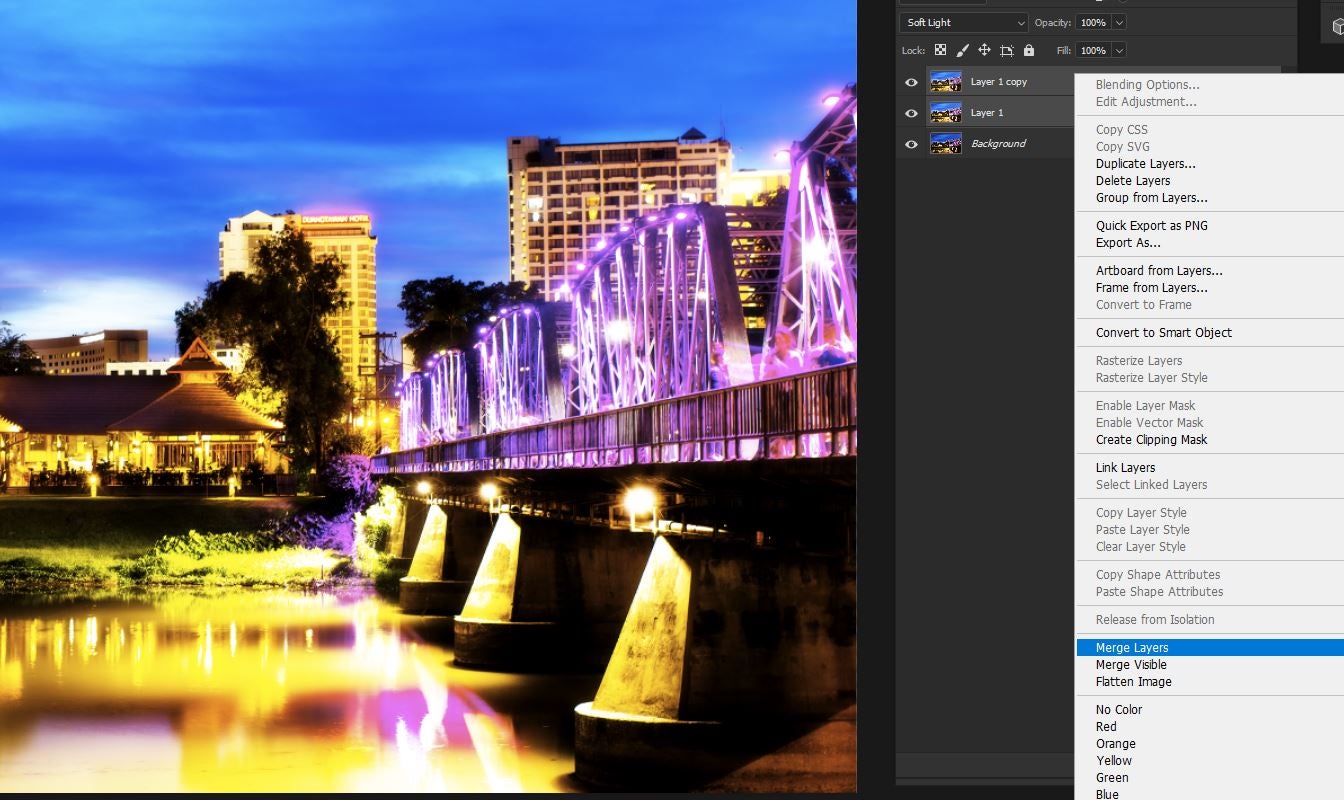
Task: Hide the Layer 1 copy layer
Action: pyautogui.click(x=910, y=82)
